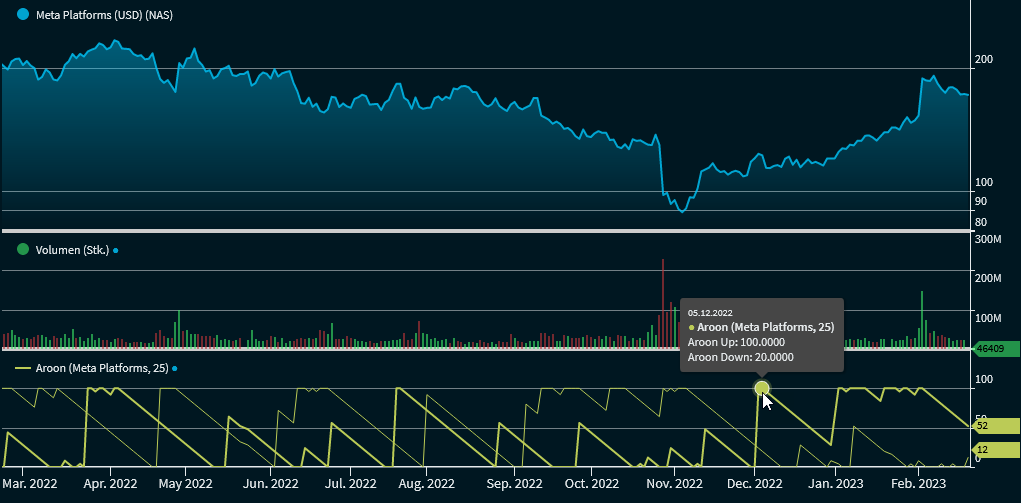The height and width of the screenshot is (503, 1021).
Task: Select Apr. 2022 on the time axis
Action: click(x=111, y=484)
